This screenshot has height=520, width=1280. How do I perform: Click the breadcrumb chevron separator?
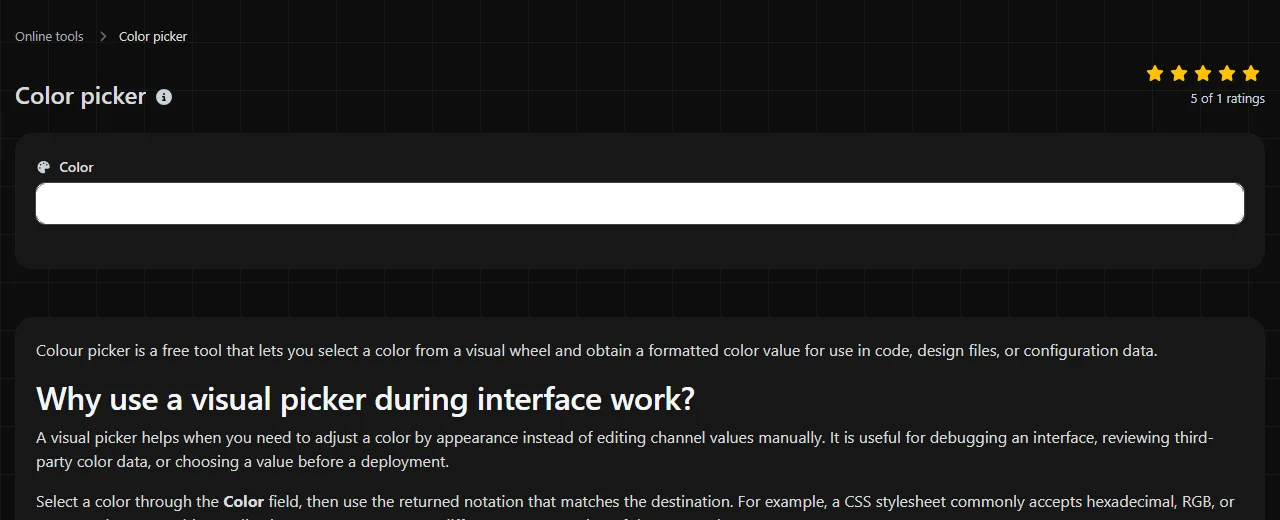point(103,36)
